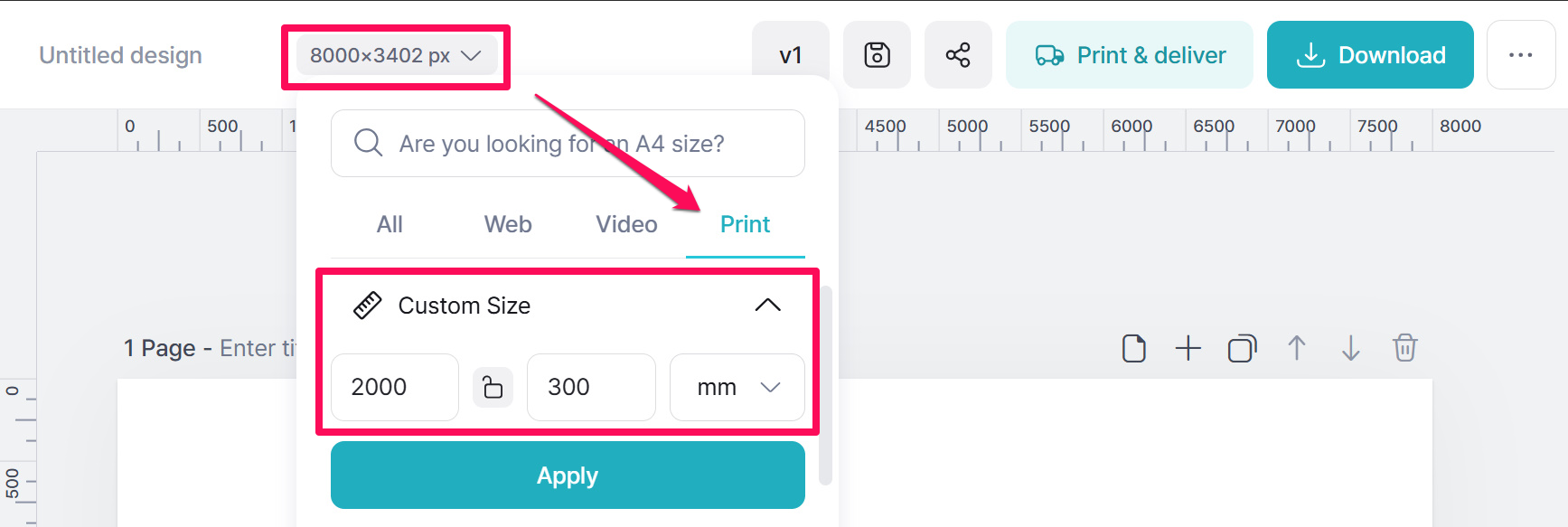Duplicate the page using copy icon
Image resolution: width=1568 pixels, height=527 pixels.
tap(1242, 348)
